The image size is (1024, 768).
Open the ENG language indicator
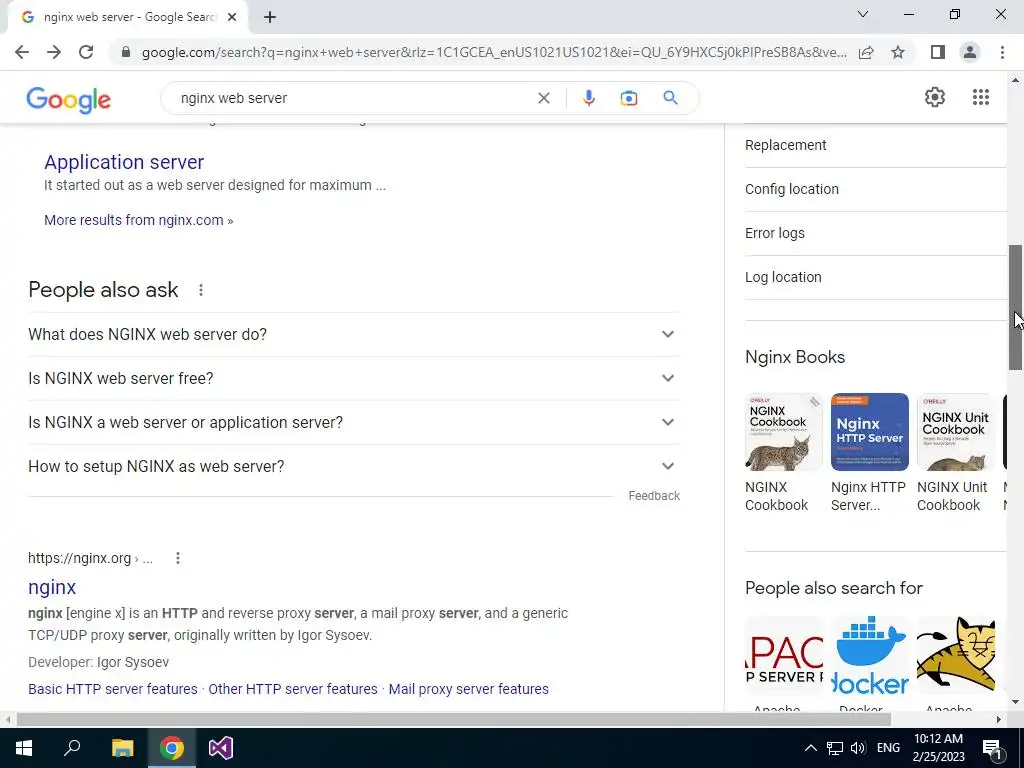tap(888, 748)
